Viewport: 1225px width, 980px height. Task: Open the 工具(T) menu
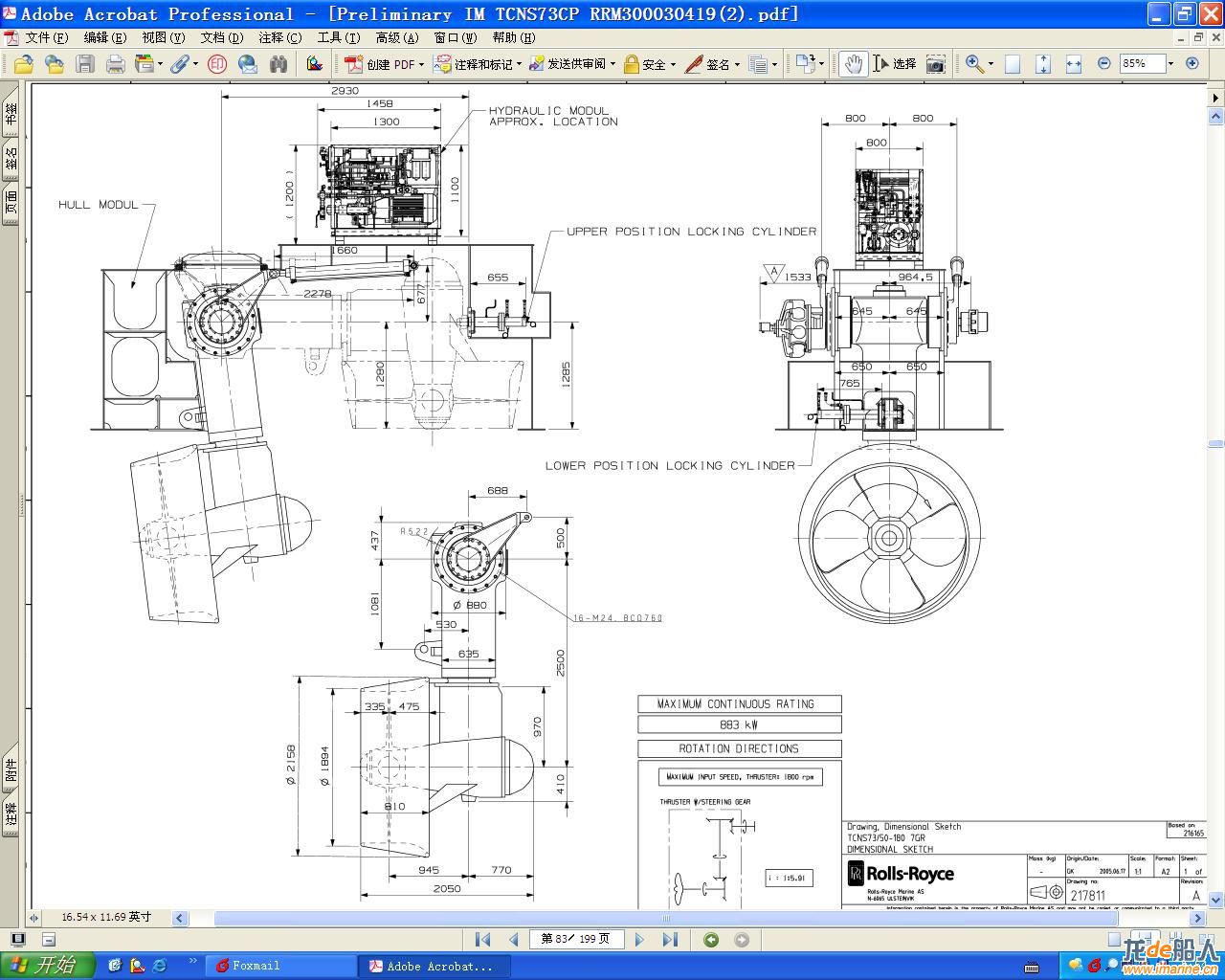339,37
